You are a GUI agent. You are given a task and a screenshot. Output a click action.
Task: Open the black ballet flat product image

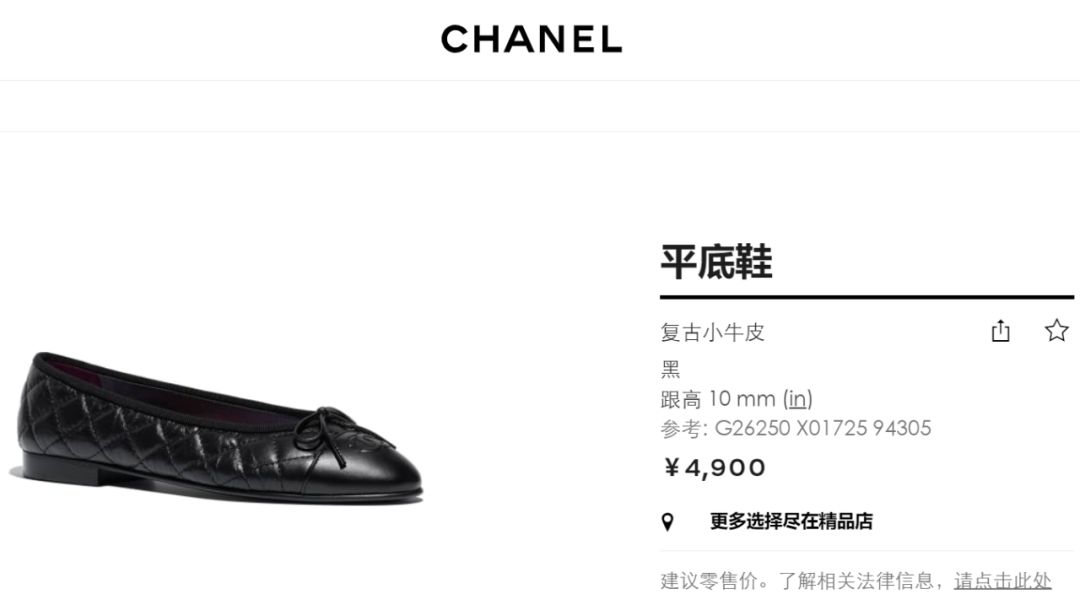219,426
